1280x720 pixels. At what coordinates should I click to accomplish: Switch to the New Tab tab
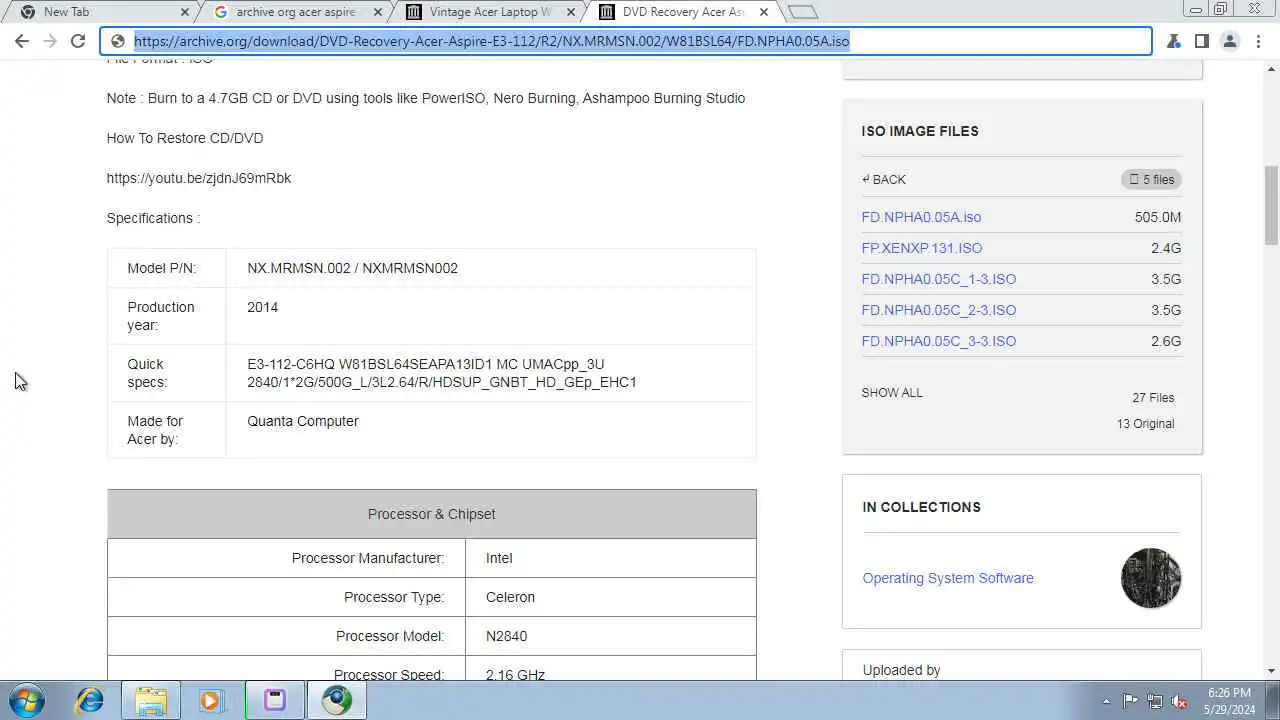pos(100,12)
